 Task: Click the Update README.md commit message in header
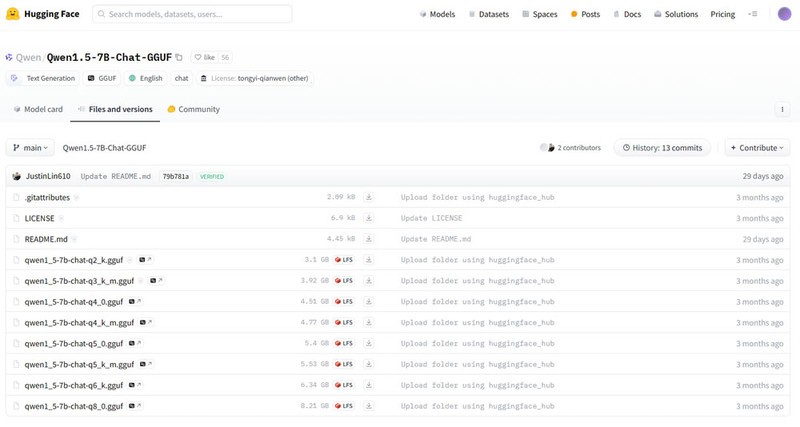[115, 176]
